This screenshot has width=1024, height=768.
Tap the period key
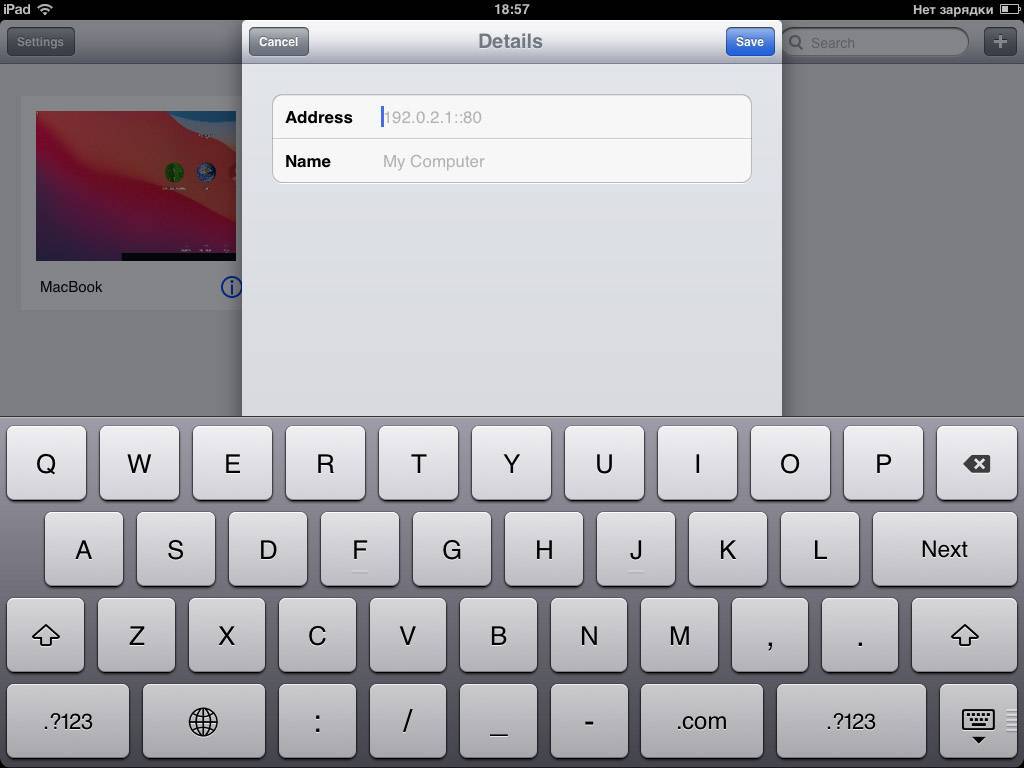click(860, 635)
